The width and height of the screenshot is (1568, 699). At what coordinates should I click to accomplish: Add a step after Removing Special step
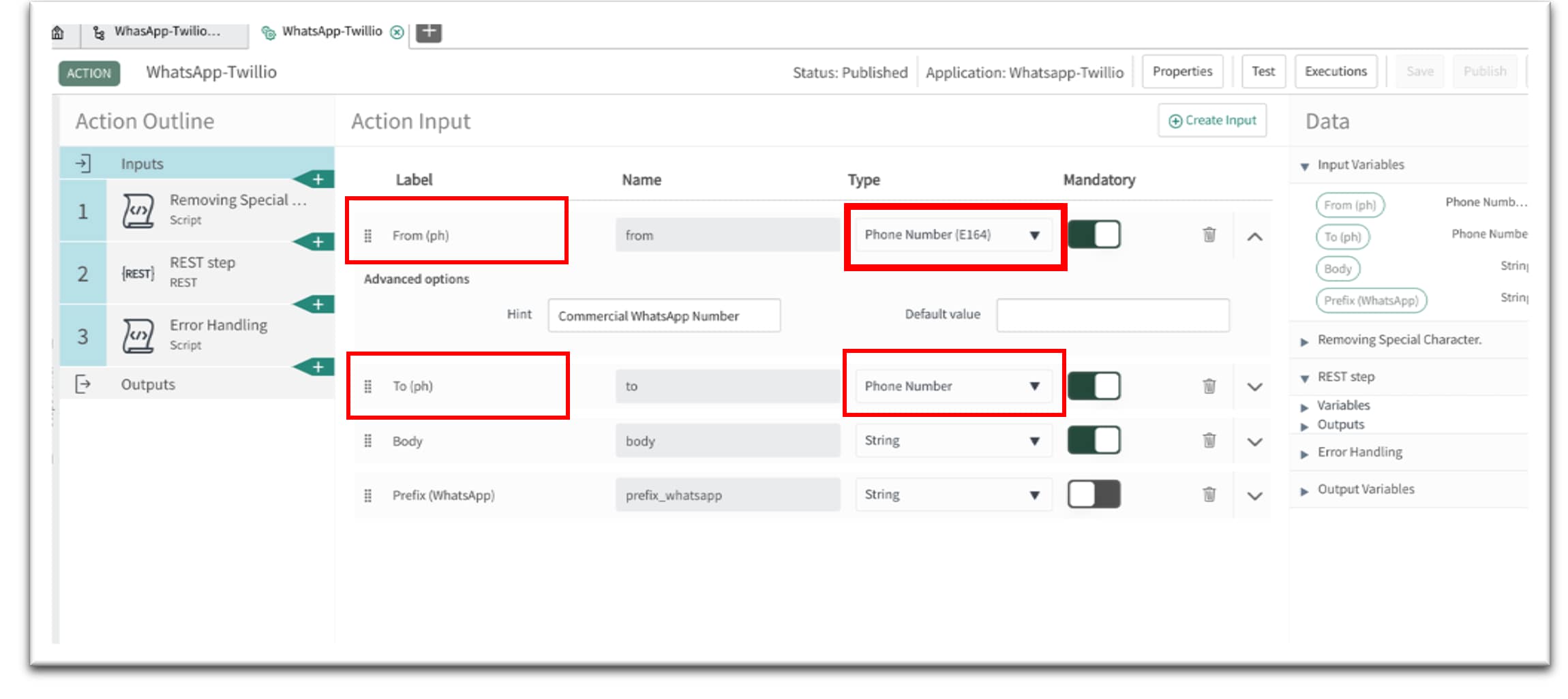(x=317, y=243)
